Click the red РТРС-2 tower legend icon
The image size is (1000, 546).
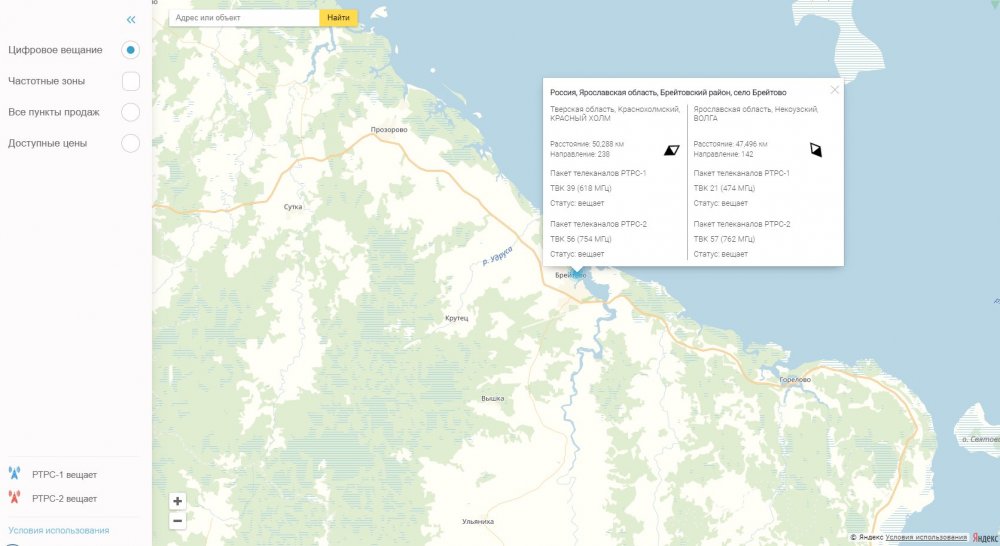pyautogui.click(x=14, y=497)
